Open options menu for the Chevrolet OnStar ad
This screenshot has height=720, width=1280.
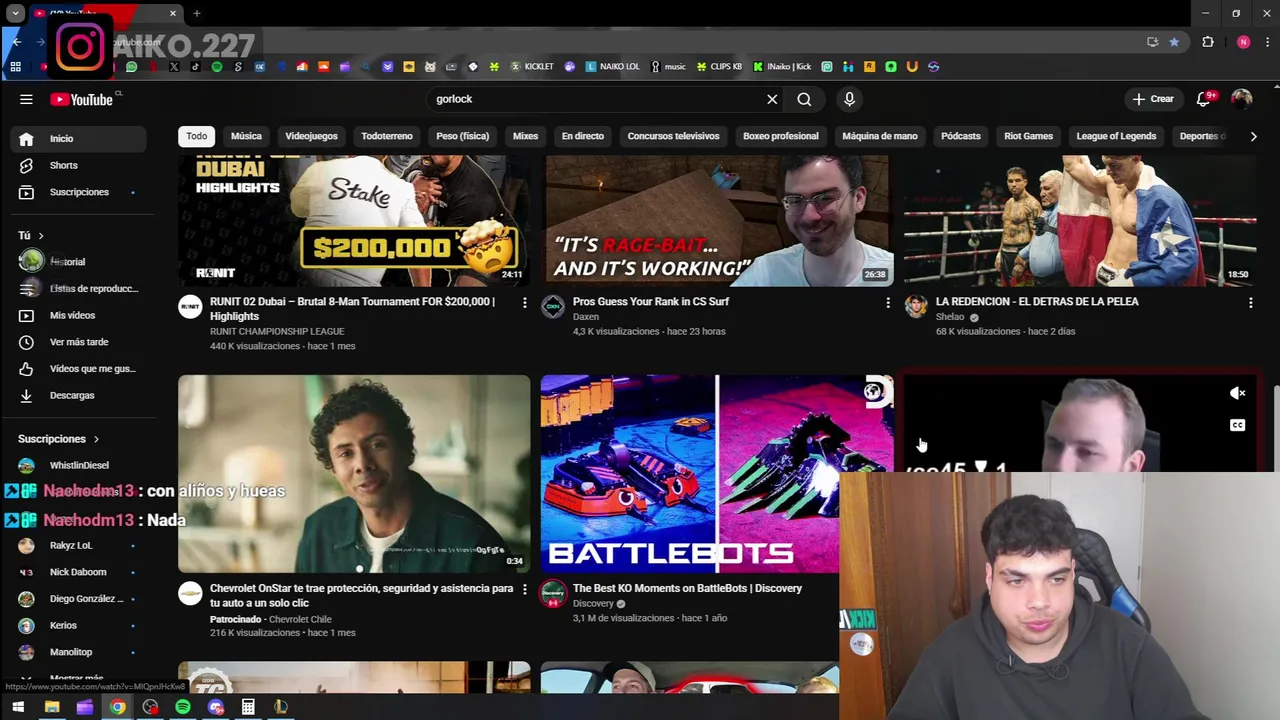tap(524, 589)
